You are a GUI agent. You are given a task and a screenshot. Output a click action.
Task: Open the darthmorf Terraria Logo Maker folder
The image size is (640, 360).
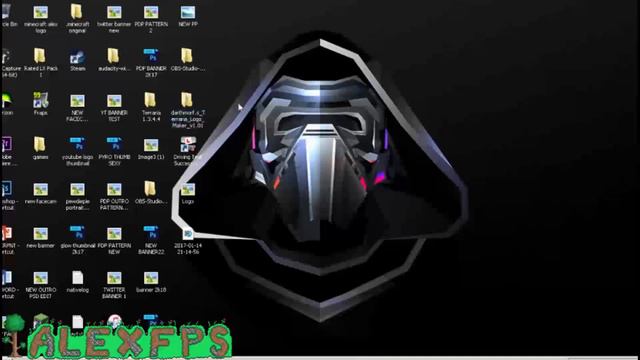point(188,110)
